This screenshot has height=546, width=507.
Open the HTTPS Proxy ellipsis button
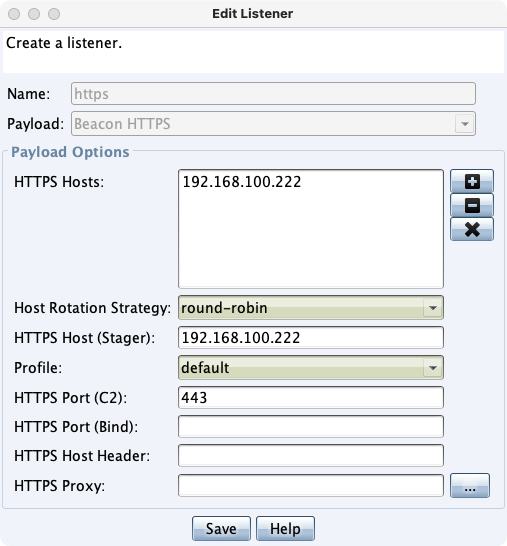pos(470,485)
